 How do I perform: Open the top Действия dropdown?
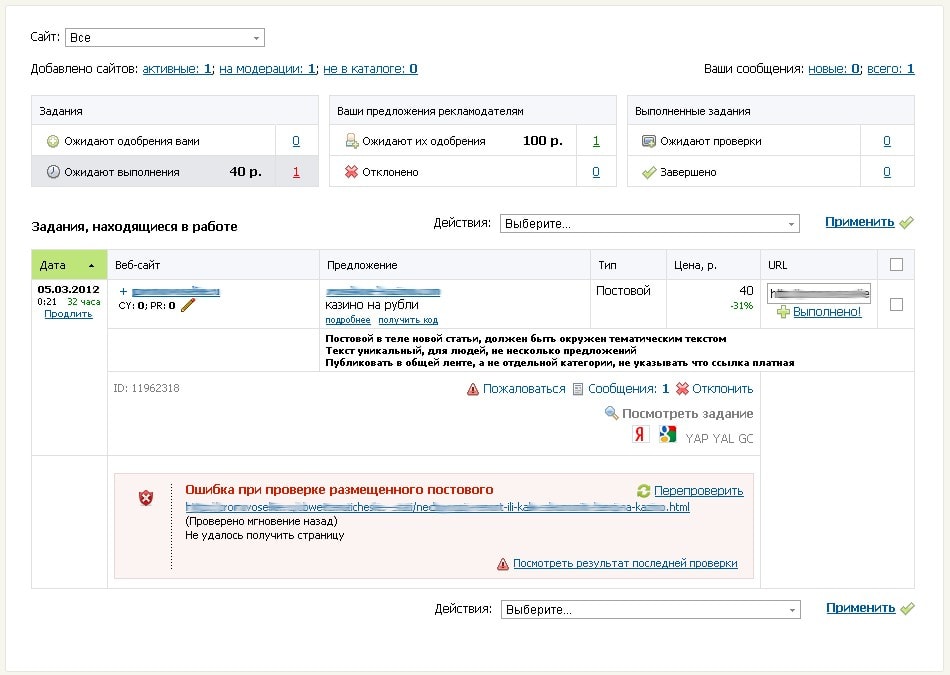pos(649,224)
